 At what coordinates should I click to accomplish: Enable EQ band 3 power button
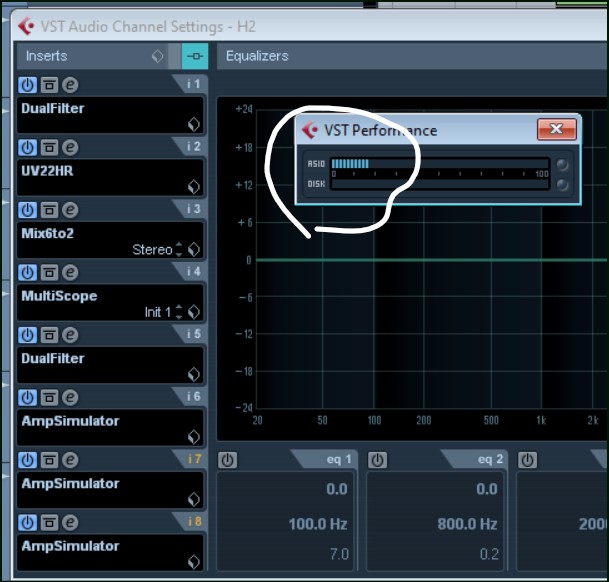pos(527,460)
